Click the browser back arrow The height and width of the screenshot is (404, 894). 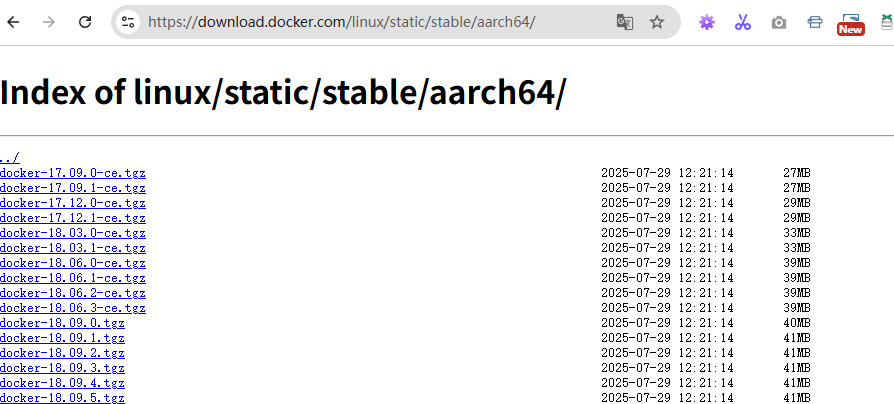13,22
